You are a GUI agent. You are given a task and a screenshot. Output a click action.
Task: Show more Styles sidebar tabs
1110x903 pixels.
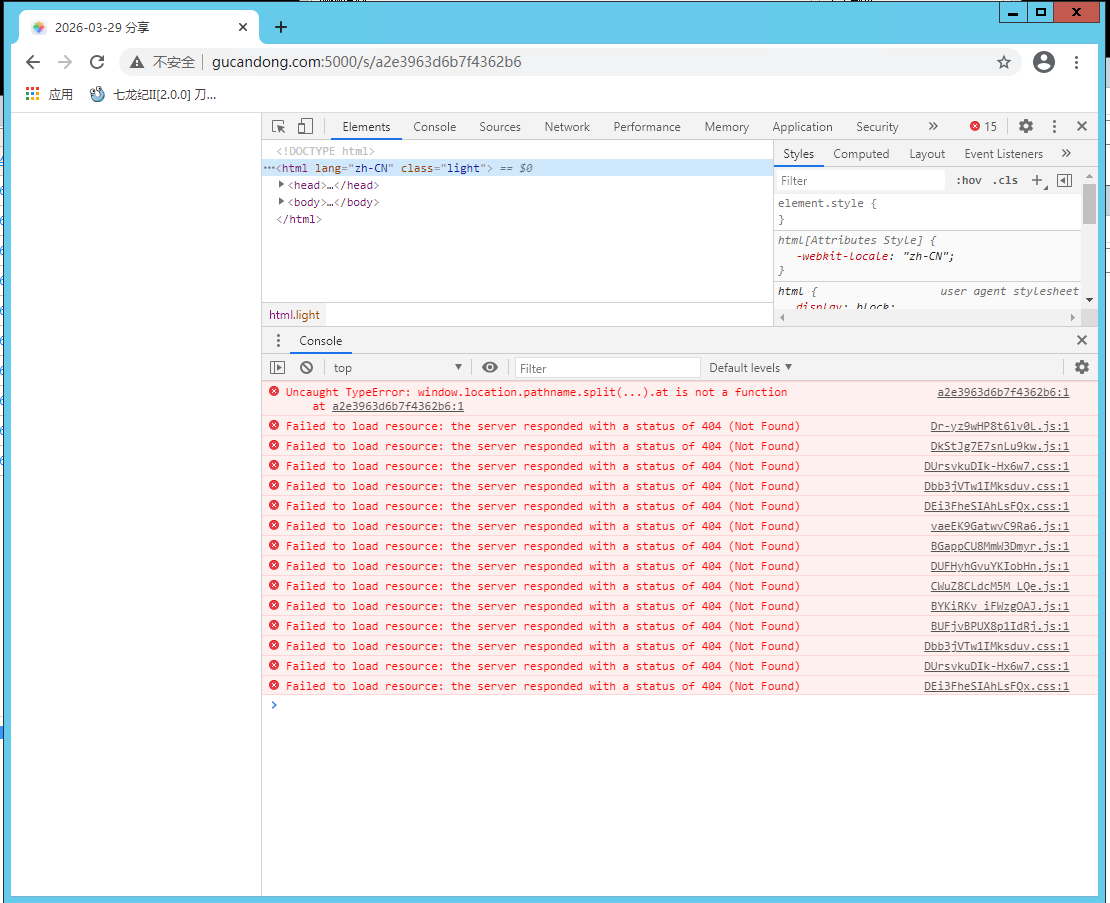1066,154
